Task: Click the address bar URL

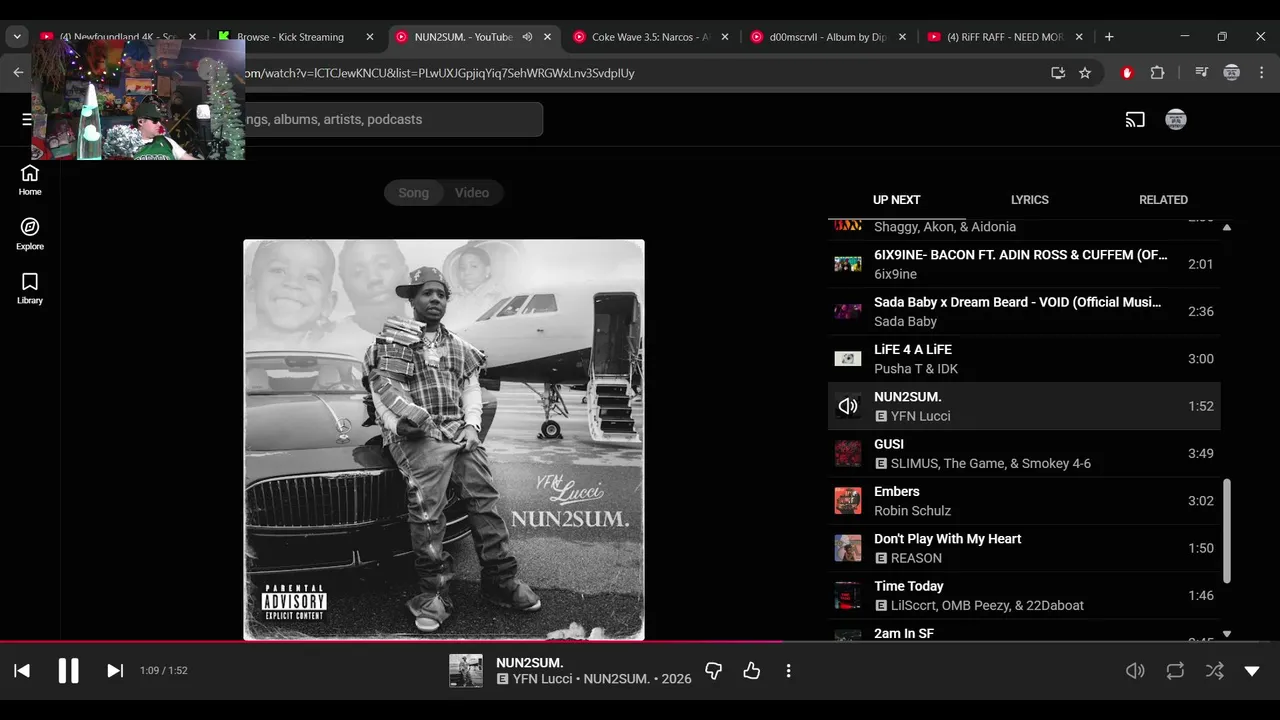Action: pyautogui.click(x=440, y=73)
